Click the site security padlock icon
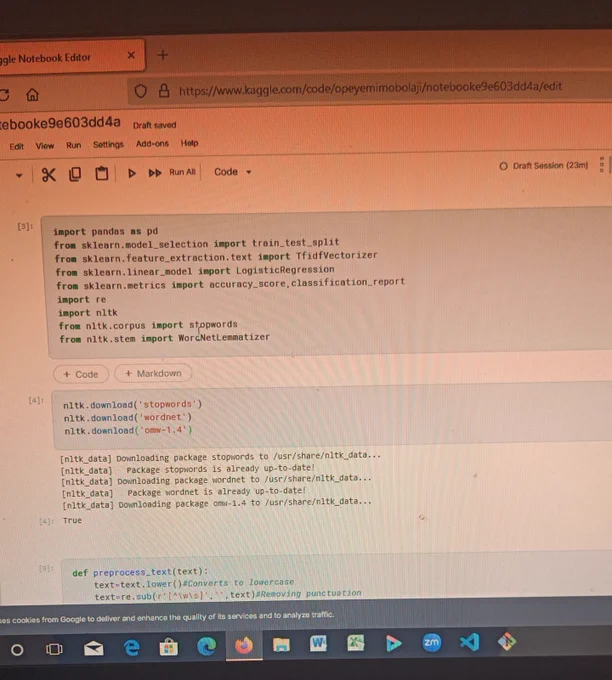The image size is (612, 680). coord(164,91)
